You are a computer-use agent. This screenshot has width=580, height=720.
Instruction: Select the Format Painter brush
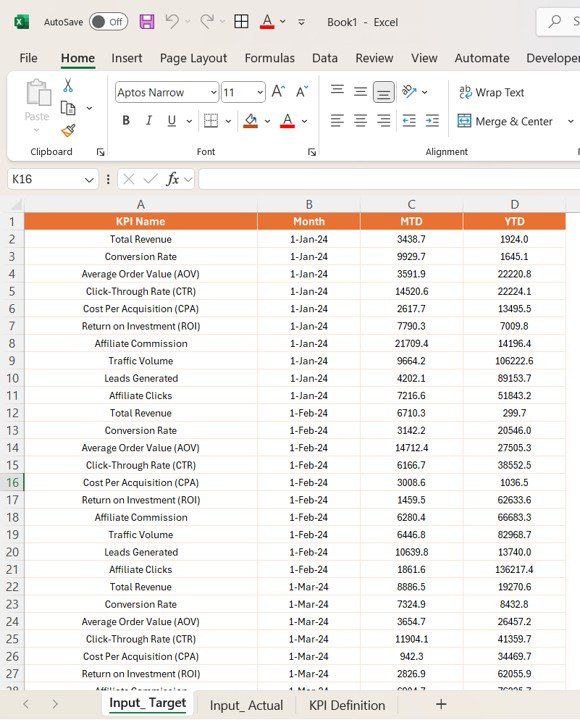click(x=68, y=131)
